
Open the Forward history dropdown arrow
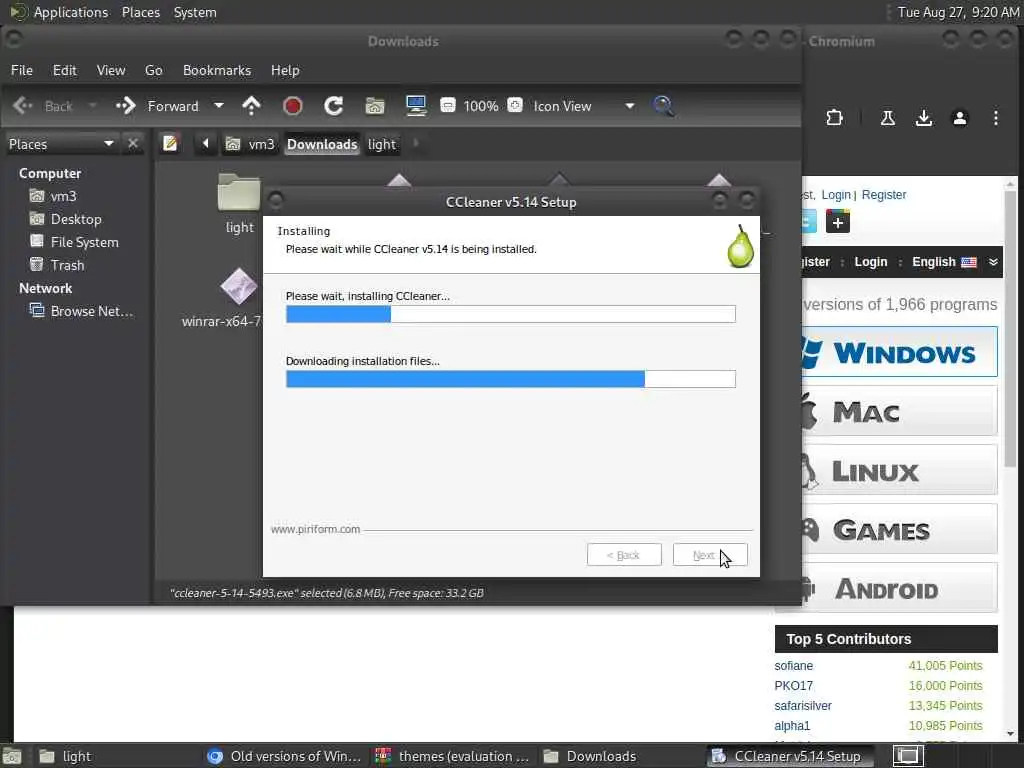click(x=219, y=106)
